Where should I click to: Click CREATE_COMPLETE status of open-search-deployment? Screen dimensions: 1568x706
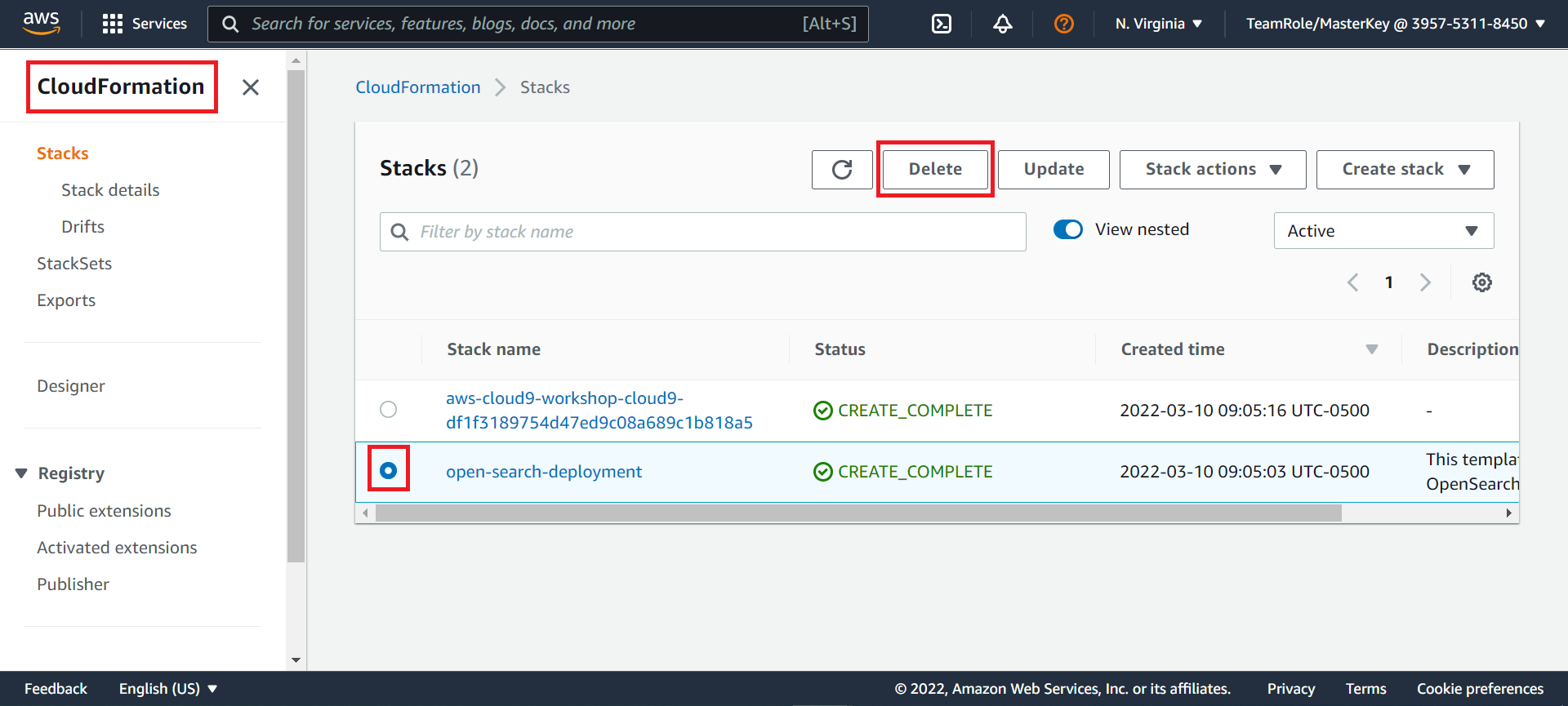pos(903,472)
